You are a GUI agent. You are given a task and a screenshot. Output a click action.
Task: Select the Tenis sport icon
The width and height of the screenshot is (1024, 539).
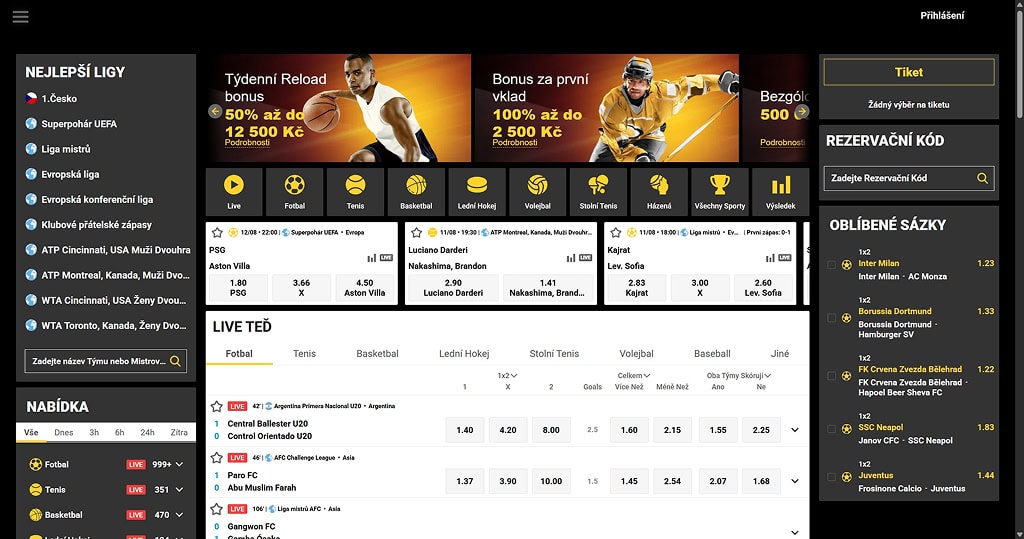click(355, 191)
